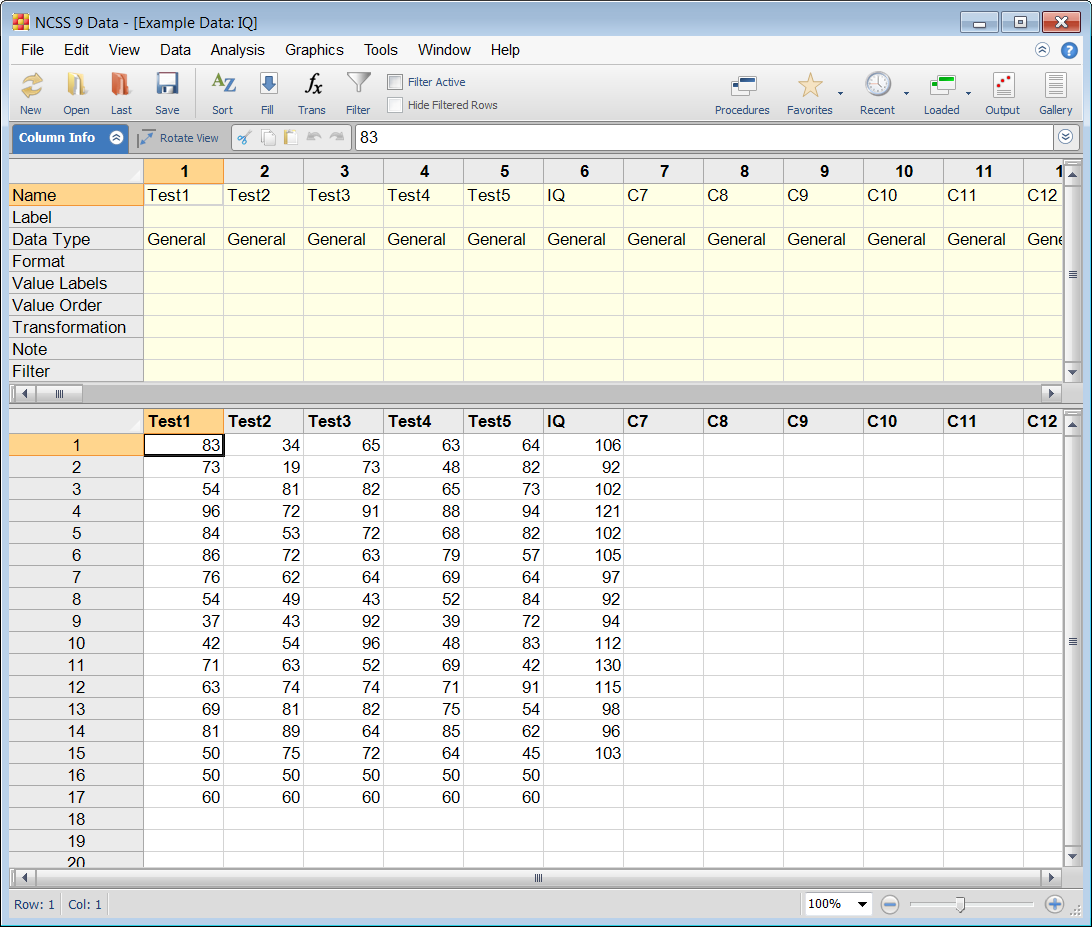Click the zoom in plus icon
1092x927 pixels.
pyautogui.click(x=1054, y=905)
